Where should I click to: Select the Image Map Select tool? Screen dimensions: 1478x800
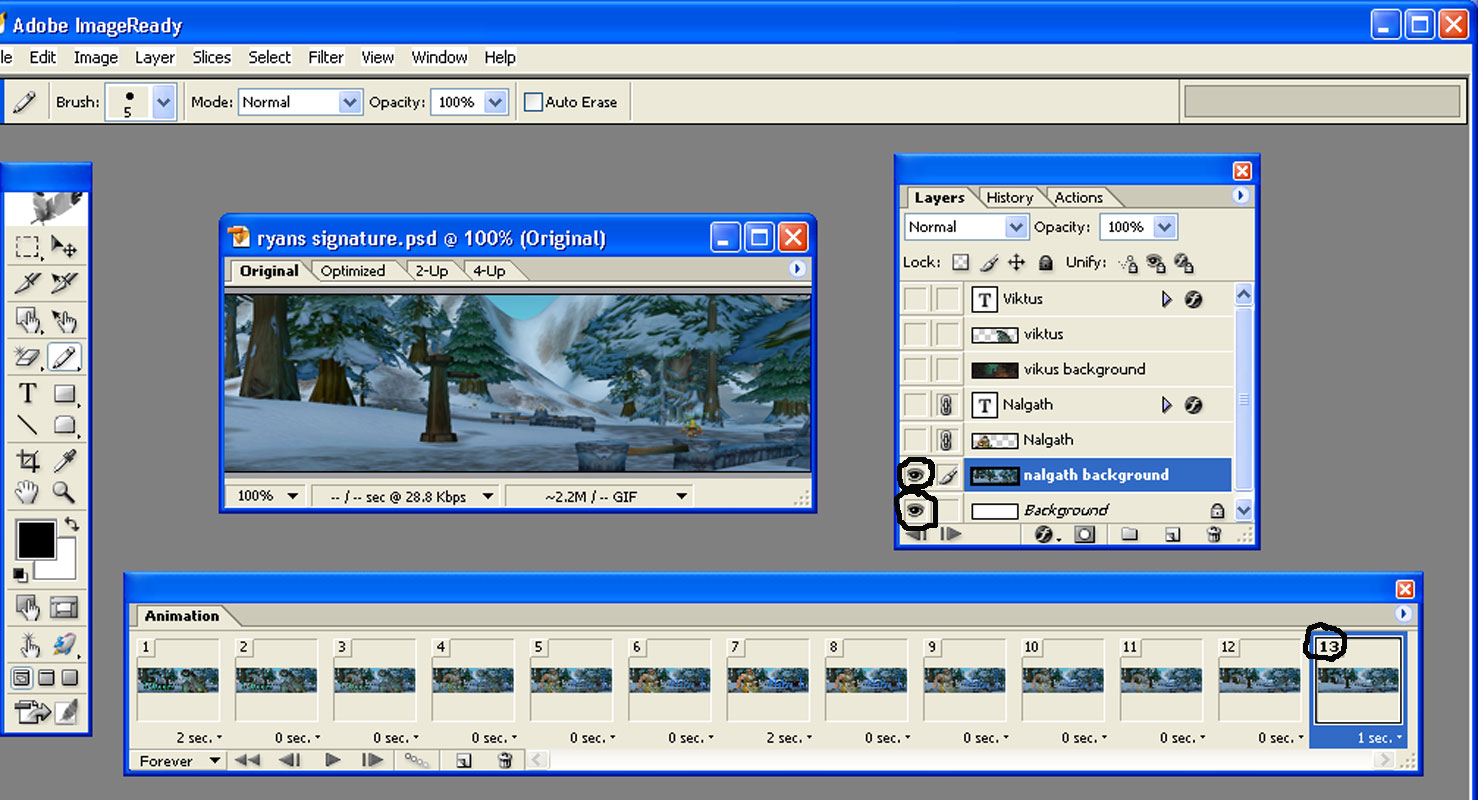64,321
